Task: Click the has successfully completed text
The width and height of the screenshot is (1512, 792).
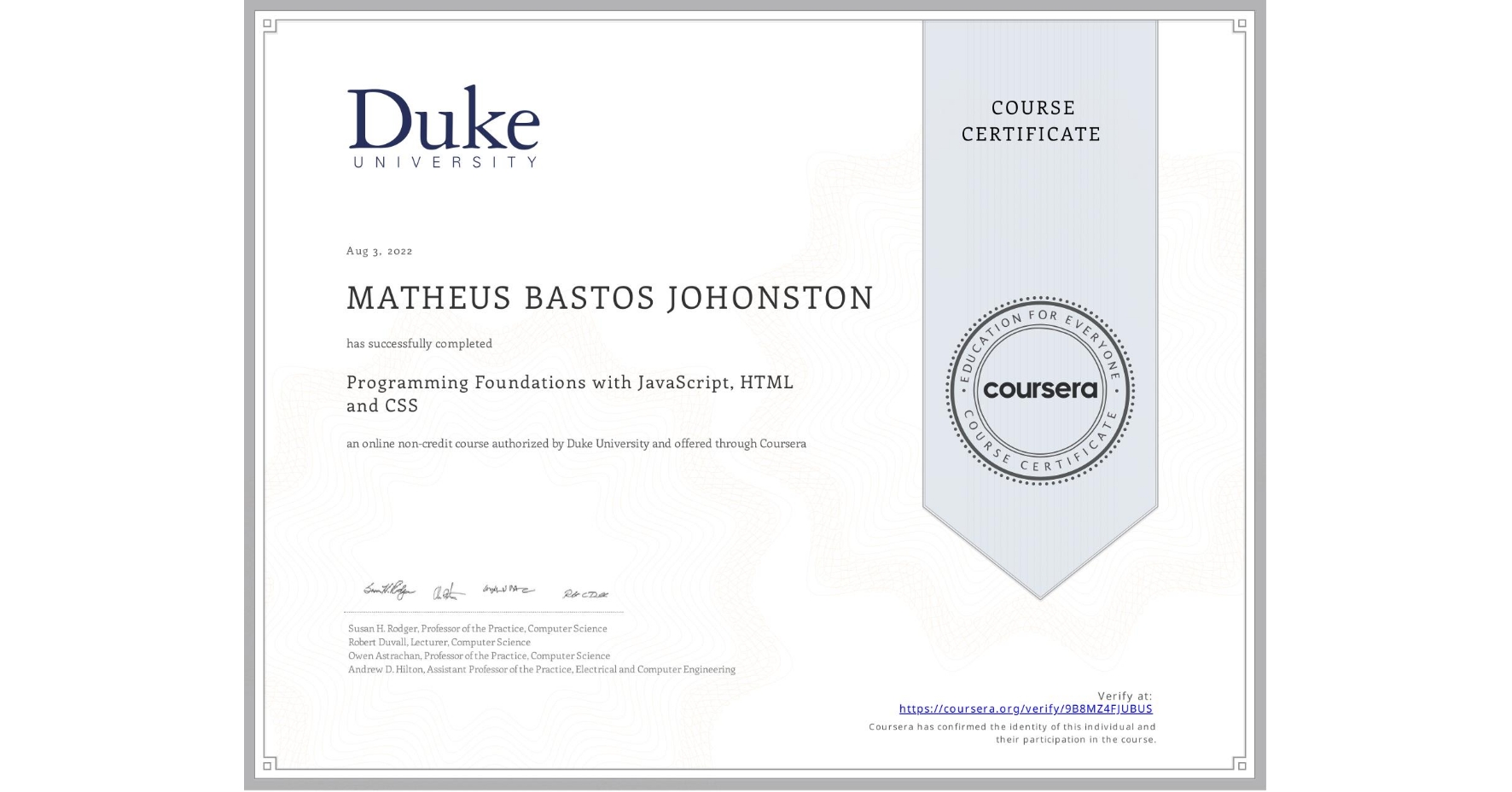Action: [x=419, y=343]
